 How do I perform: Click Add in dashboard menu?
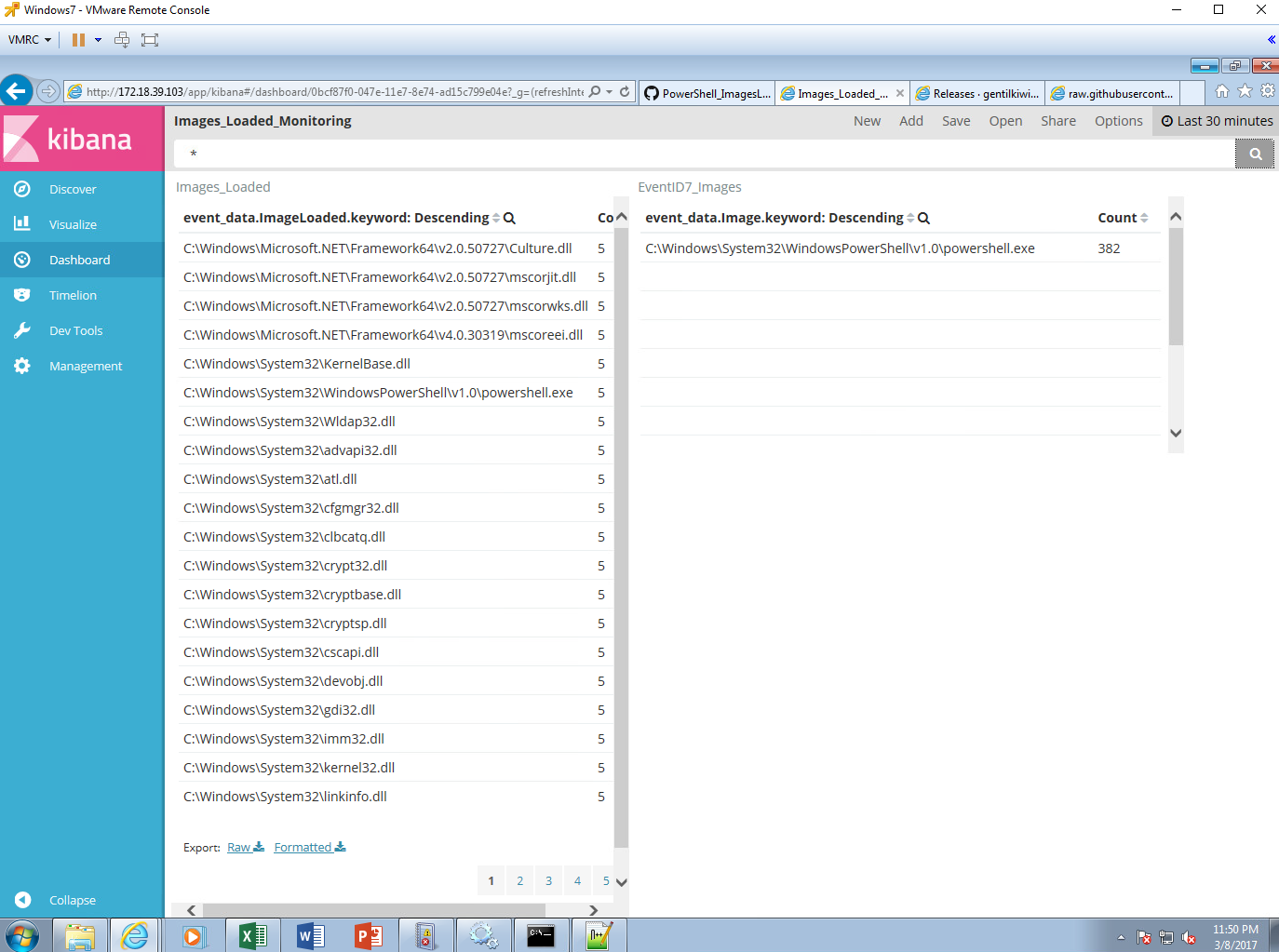[x=911, y=121]
